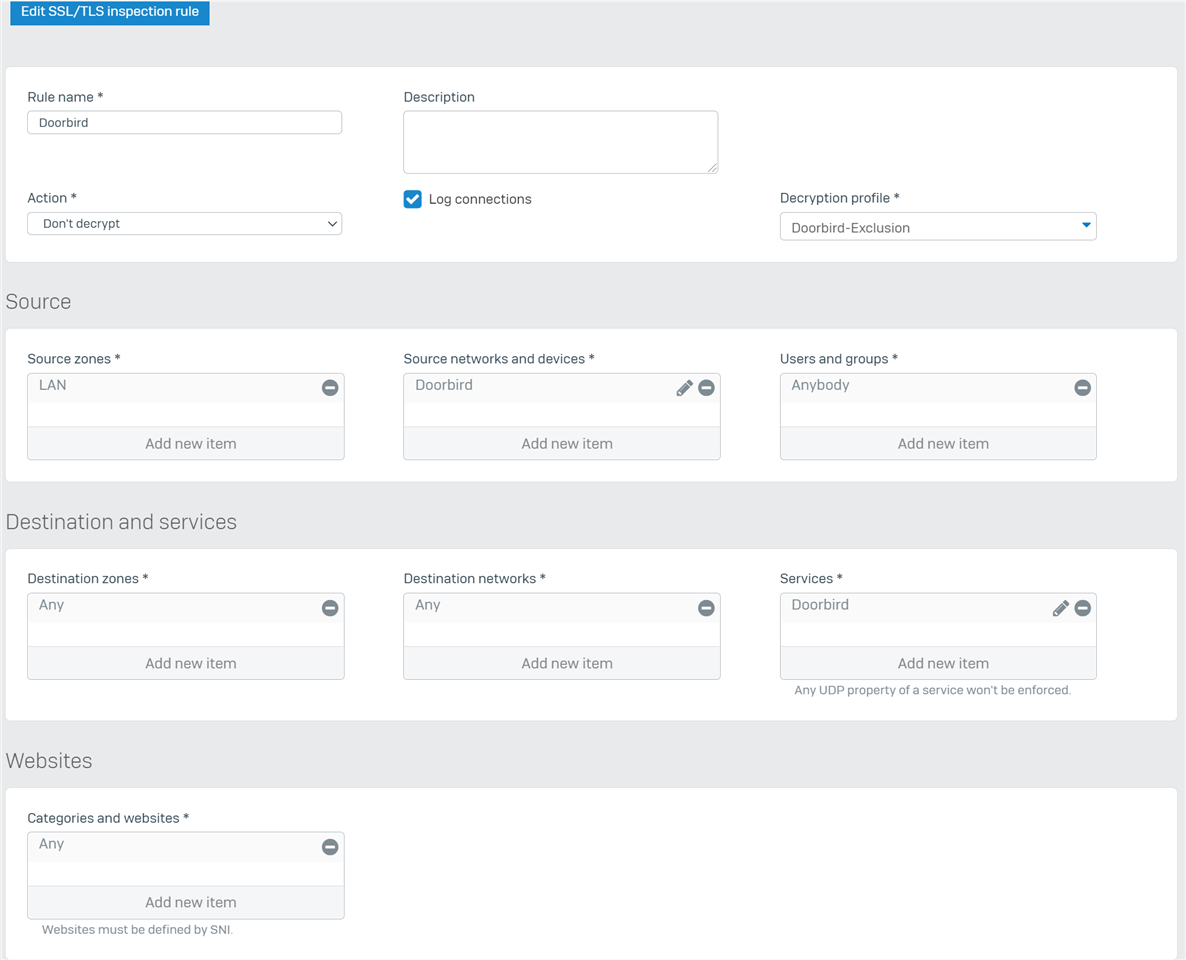Screen dimensions: 1186x960
Task: Remove LAN from Source zones
Action: point(330,388)
